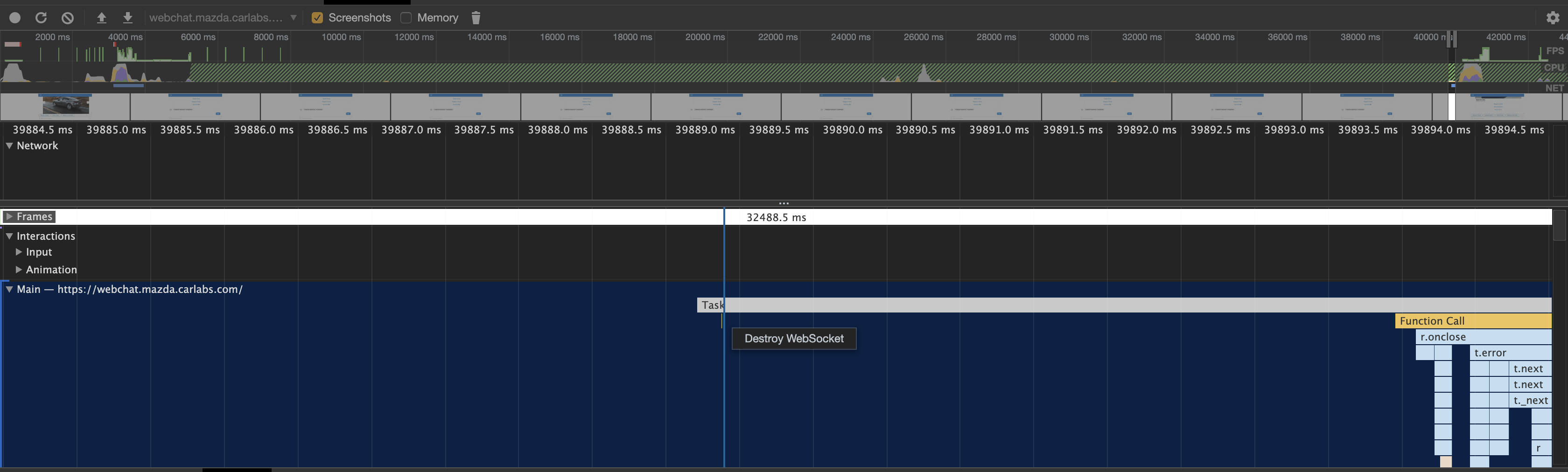The image size is (1568, 472).
Task: Clear the recording with the block icon
Action: (x=67, y=17)
